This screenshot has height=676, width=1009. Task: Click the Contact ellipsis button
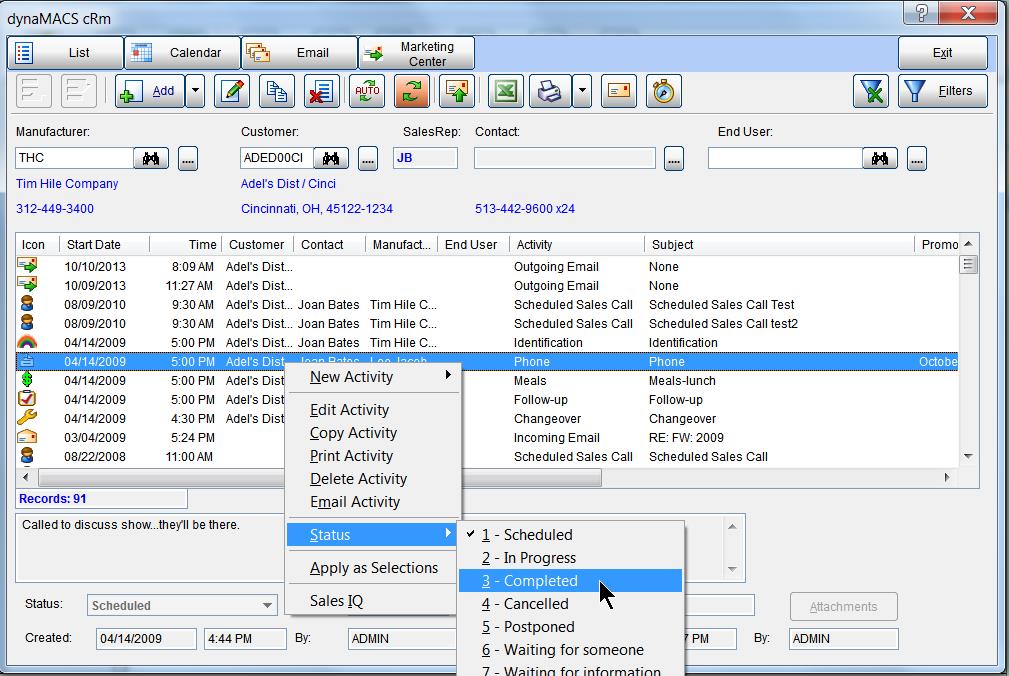[x=674, y=158]
